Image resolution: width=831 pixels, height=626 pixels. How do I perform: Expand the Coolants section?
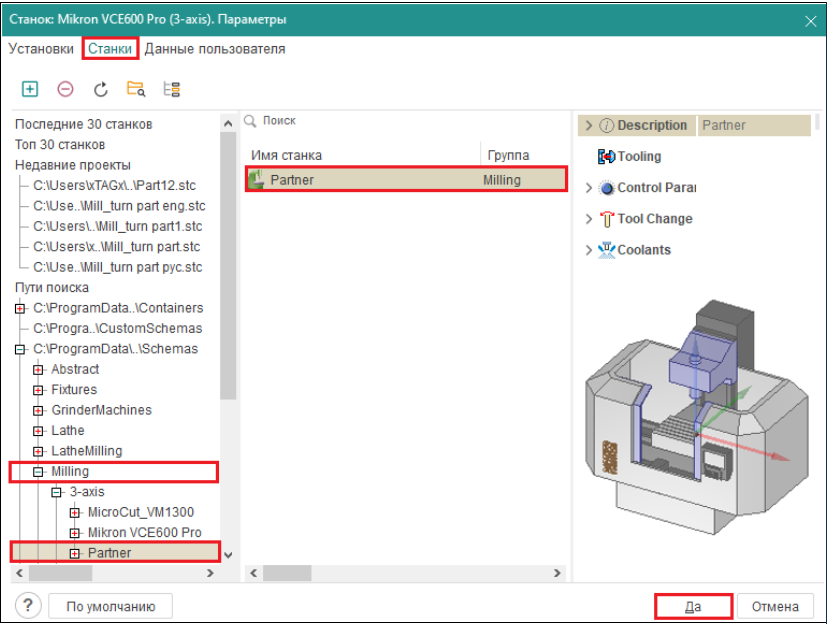tap(589, 250)
